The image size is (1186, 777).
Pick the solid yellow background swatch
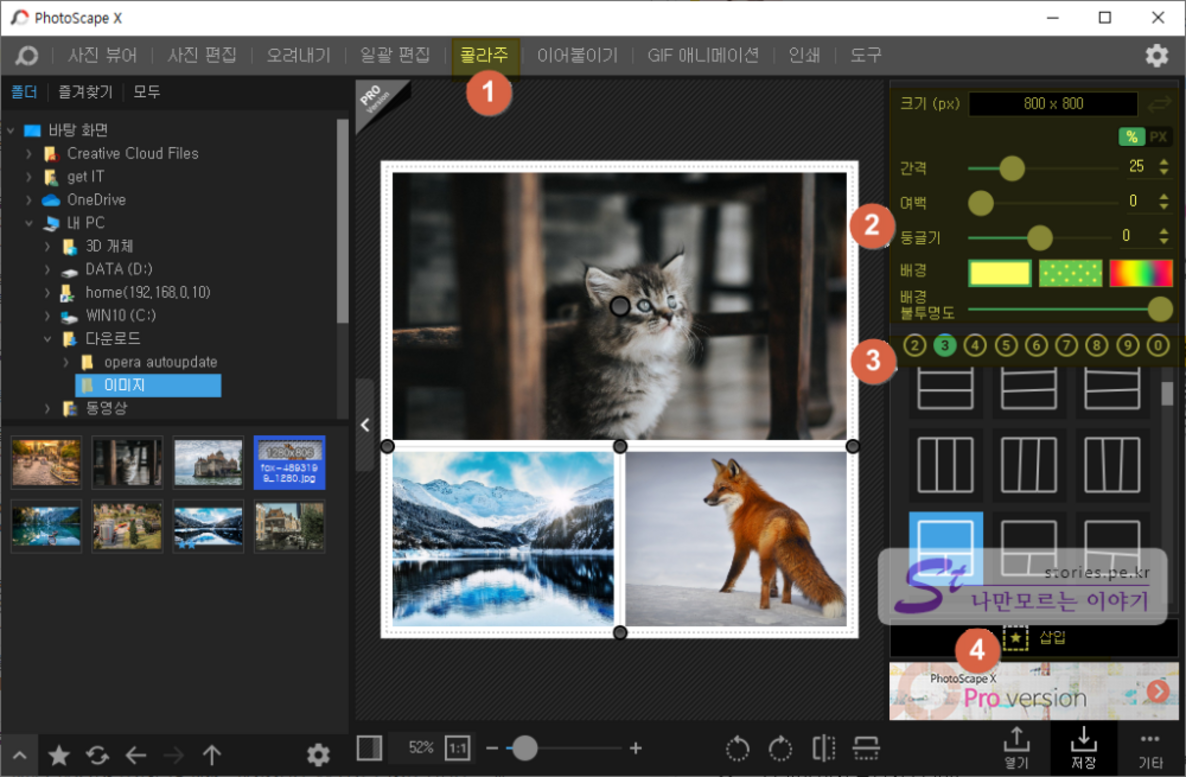[999, 273]
